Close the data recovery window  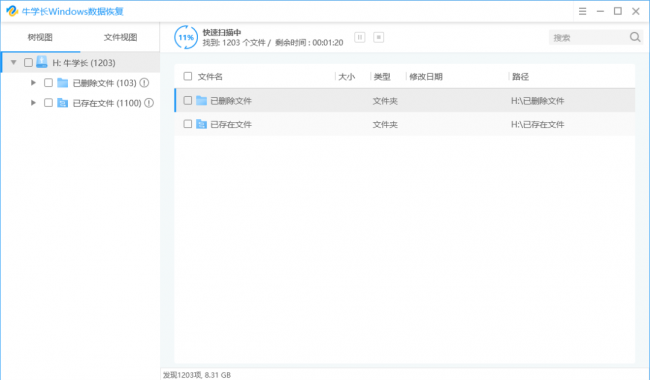[x=636, y=11]
